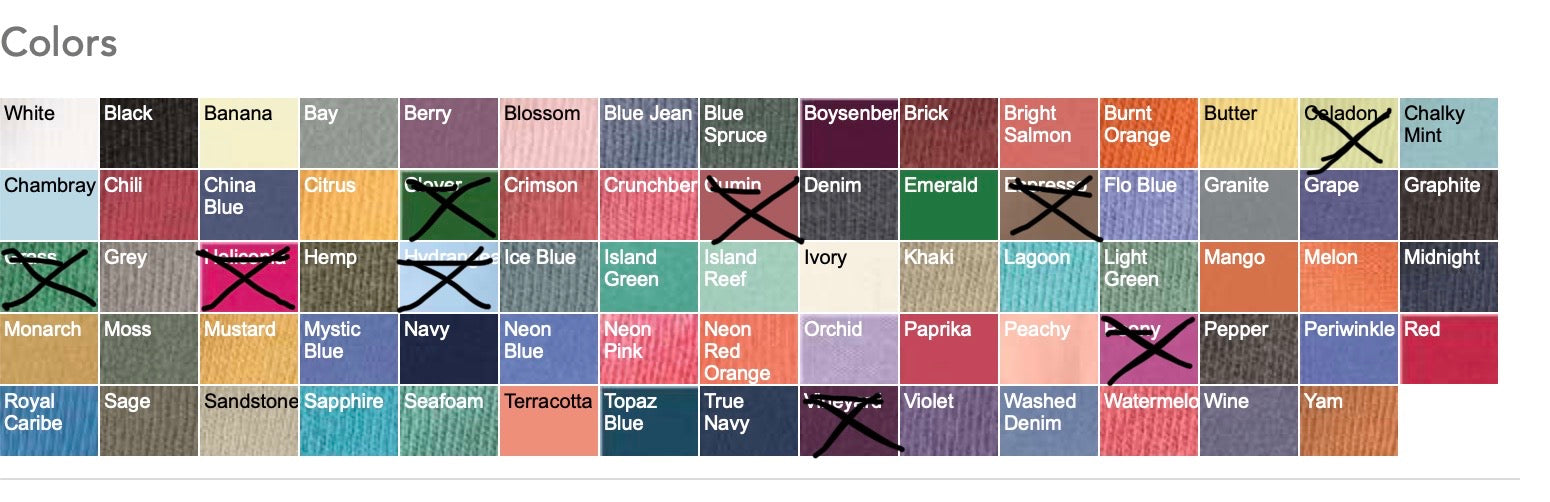The image size is (1550, 502).
Task: Click the Washed Denim swatch
Action: 1049,421
